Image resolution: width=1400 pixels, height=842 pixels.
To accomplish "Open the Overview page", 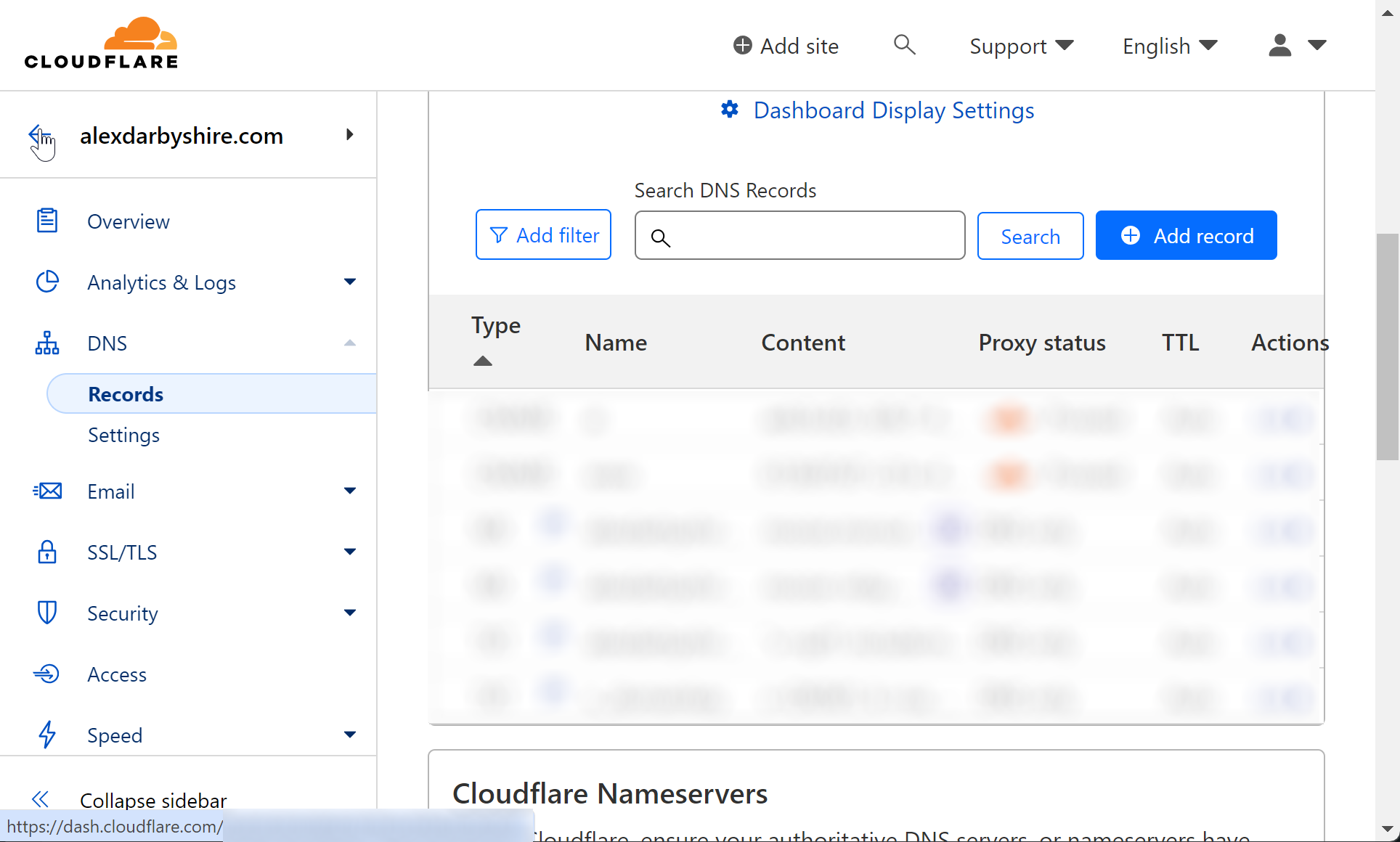I will [129, 221].
